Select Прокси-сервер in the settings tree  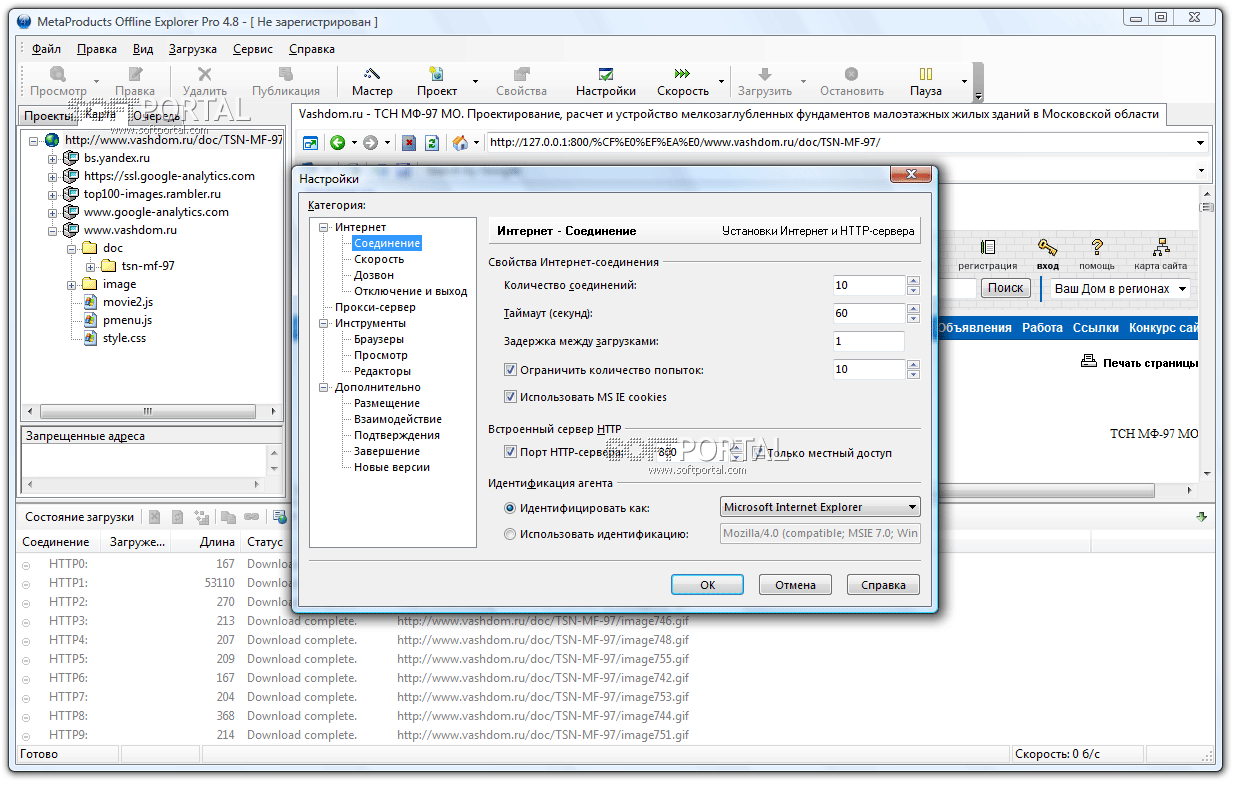[375, 307]
